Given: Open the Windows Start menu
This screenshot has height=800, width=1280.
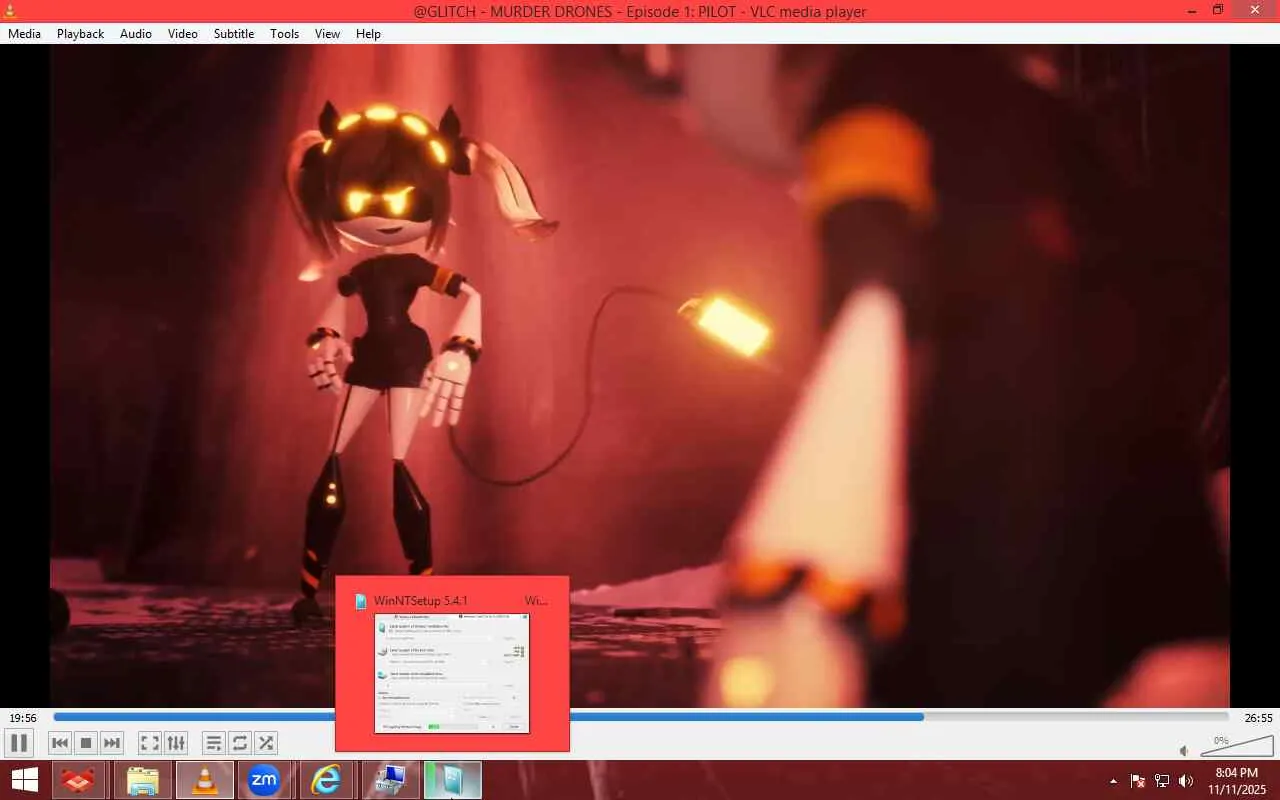Looking at the screenshot, I should pos(25,780).
